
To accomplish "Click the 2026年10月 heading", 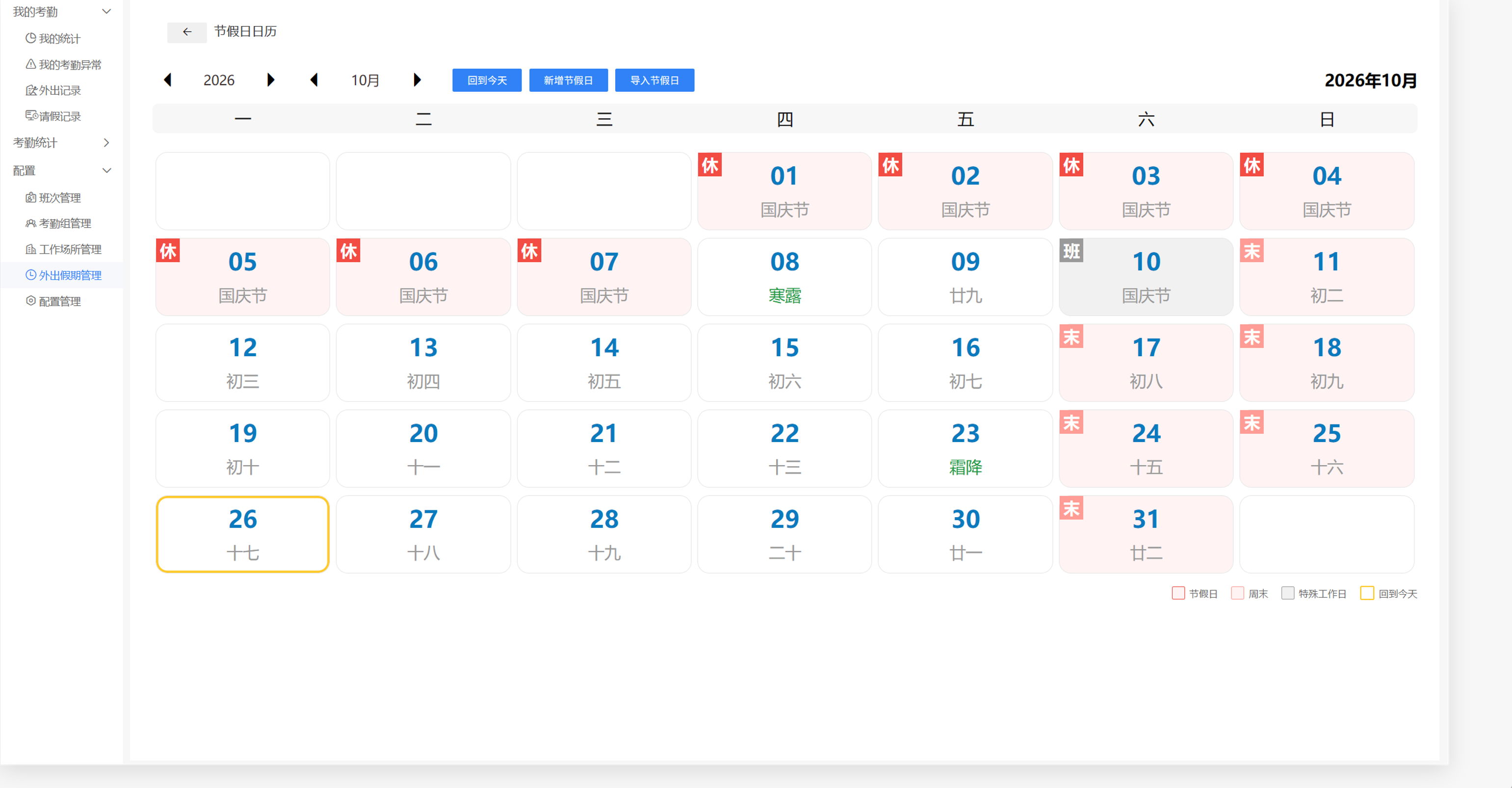I will [1371, 80].
